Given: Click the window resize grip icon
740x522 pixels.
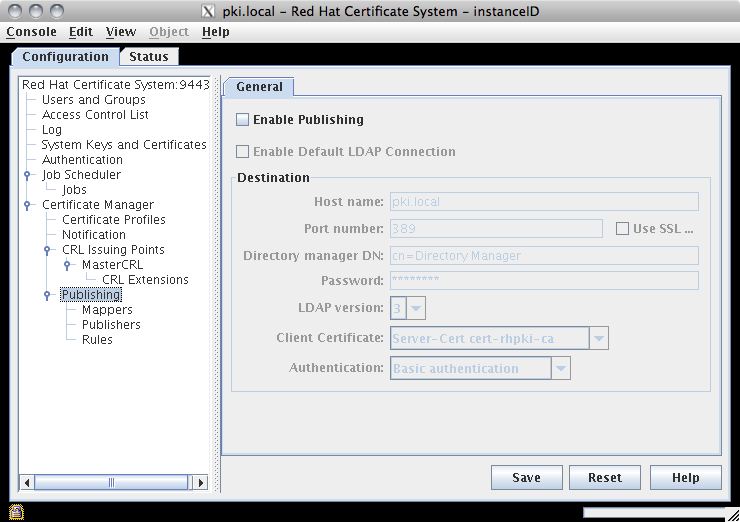Looking at the screenshot, I should [x=732, y=515].
